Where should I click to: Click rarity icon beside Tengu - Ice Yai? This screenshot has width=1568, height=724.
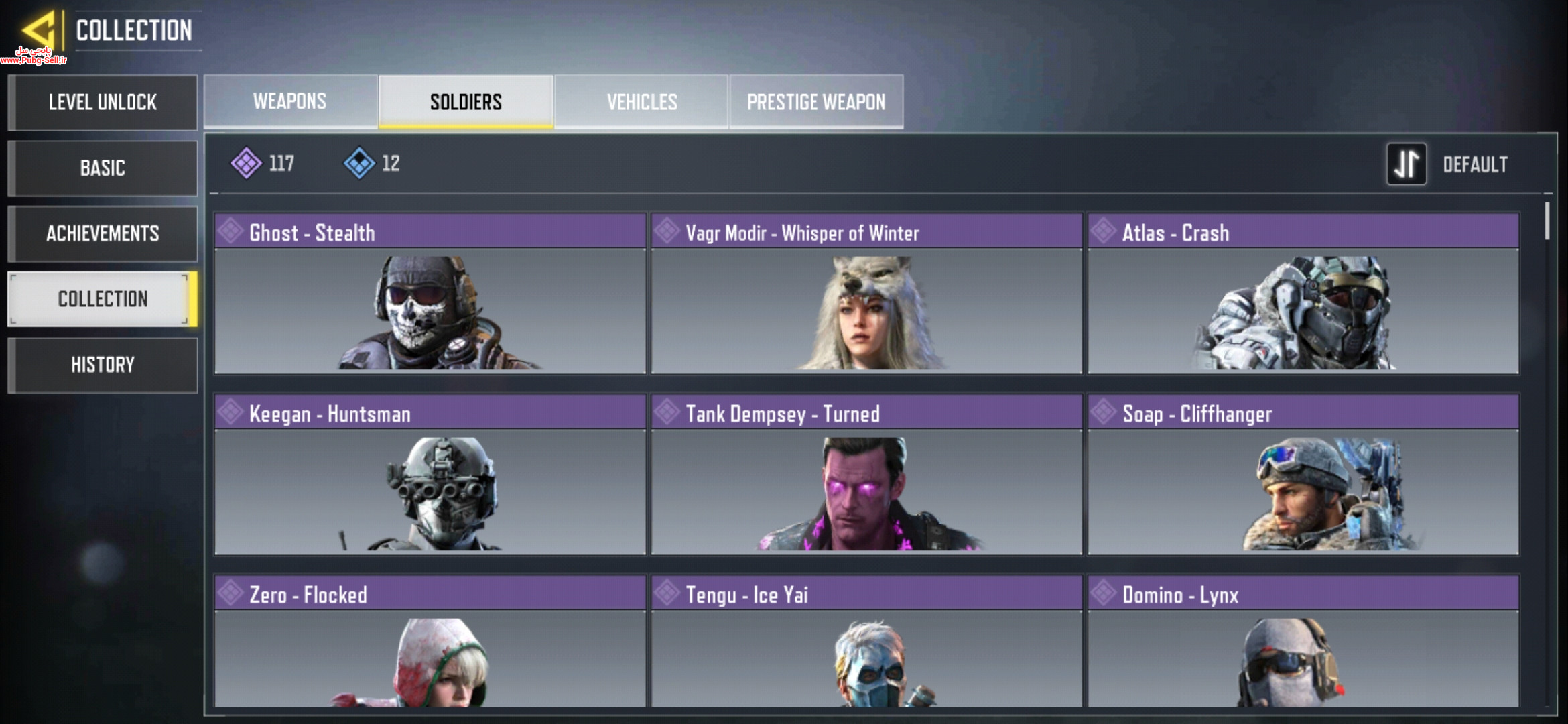click(667, 593)
